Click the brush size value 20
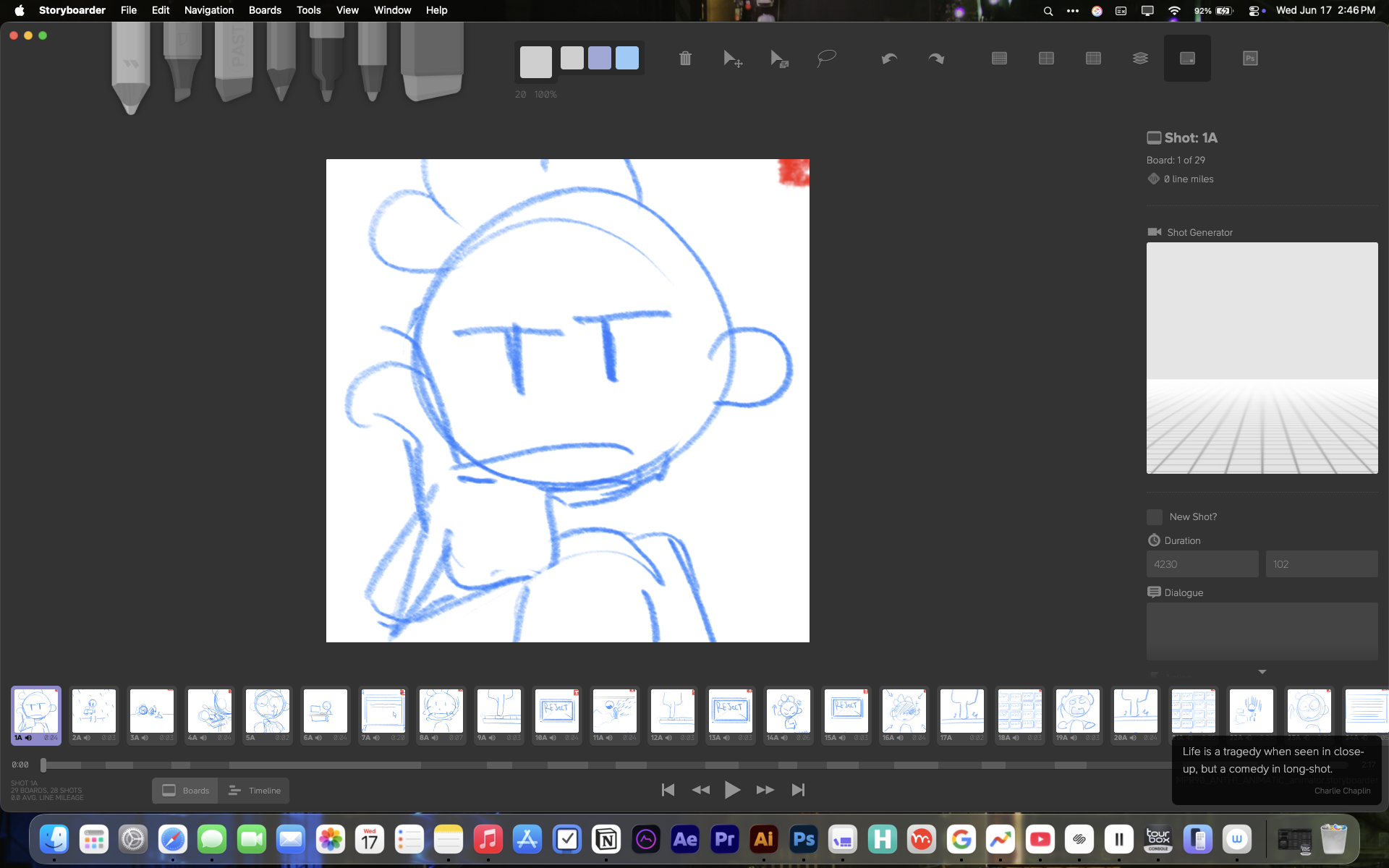Image resolution: width=1389 pixels, height=868 pixels. pyautogui.click(x=521, y=95)
